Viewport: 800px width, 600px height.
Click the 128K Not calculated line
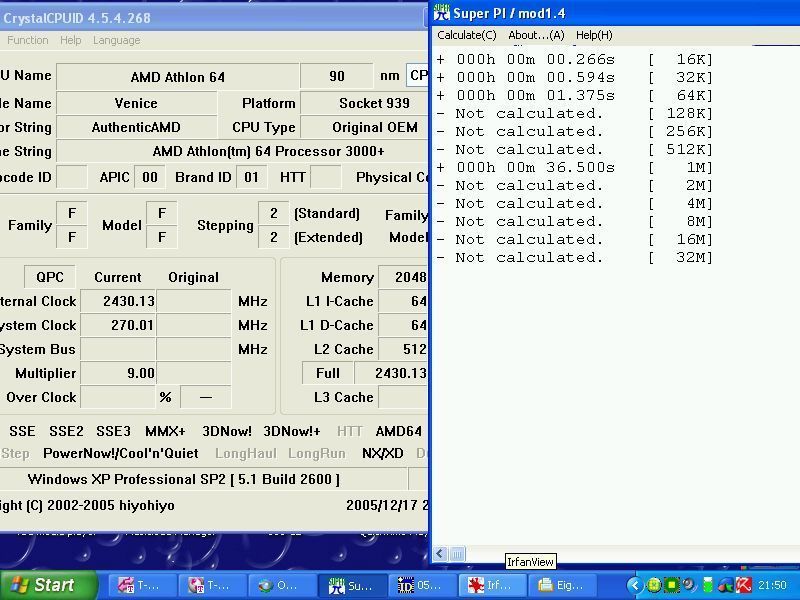pos(574,113)
